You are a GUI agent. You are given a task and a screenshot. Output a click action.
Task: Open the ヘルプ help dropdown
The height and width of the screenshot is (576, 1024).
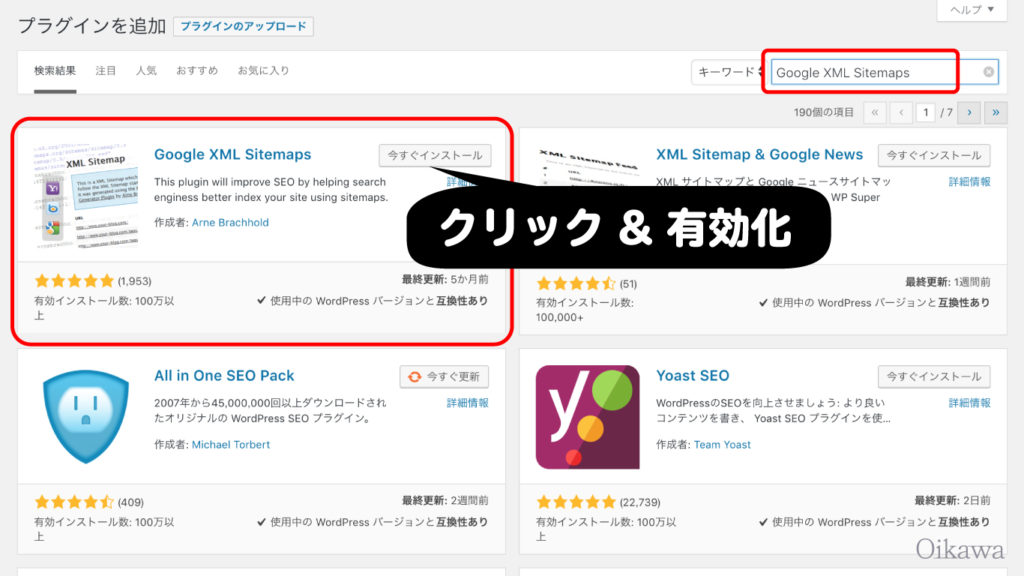pos(972,10)
